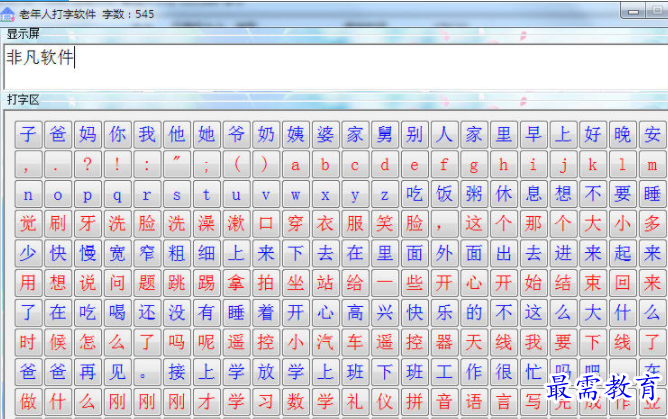Select the 器 character key
This screenshot has width=668, height=419.
[x=444, y=342]
